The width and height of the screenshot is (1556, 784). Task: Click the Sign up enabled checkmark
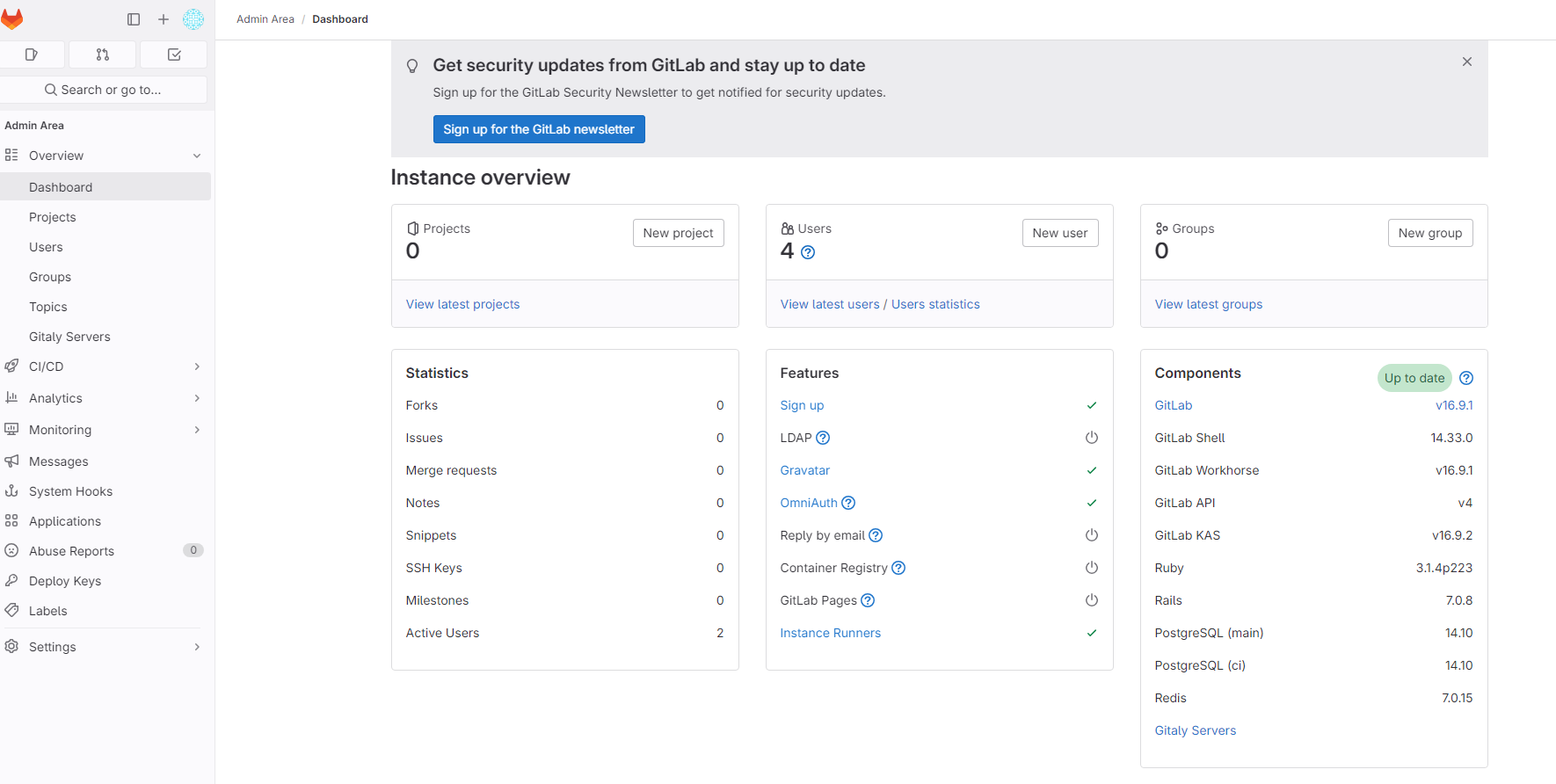1092,405
